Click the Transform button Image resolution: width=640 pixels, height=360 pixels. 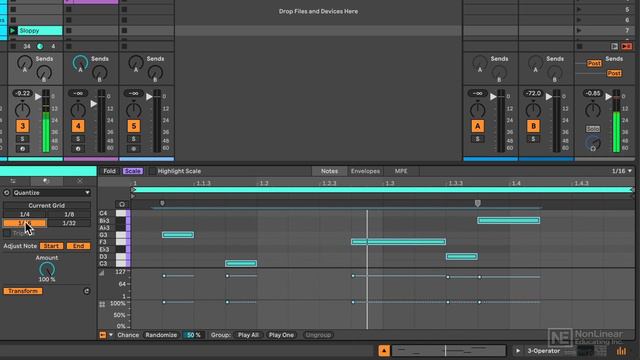point(23,291)
